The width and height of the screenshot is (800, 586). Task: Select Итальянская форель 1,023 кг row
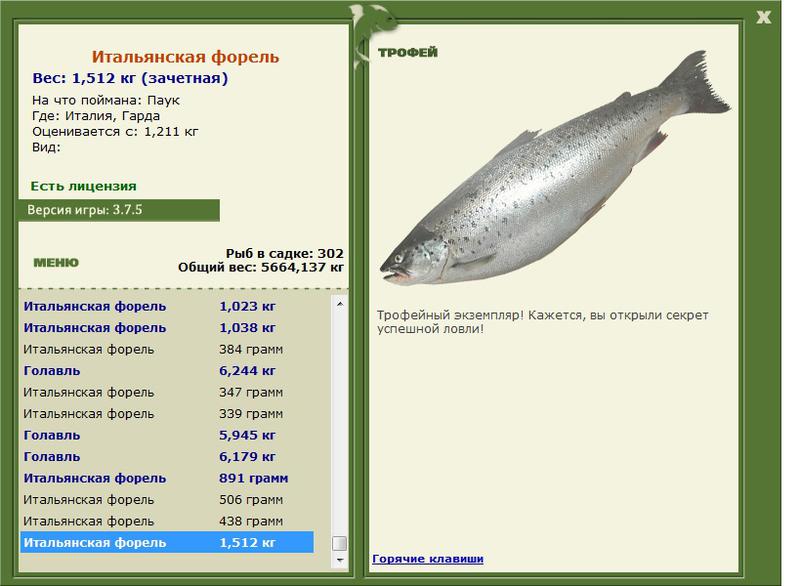(167, 307)
